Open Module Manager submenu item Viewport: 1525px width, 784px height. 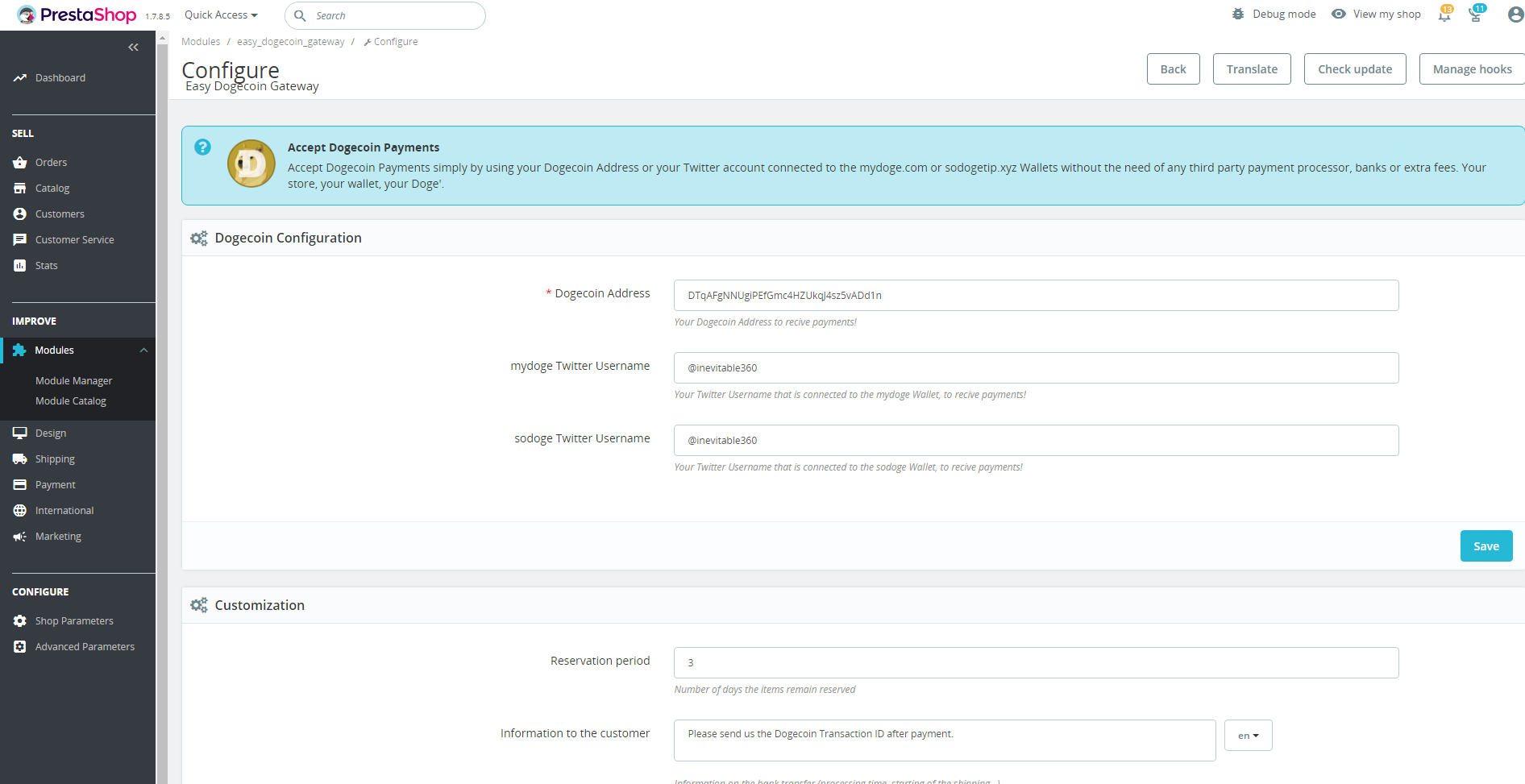(74, 381)
